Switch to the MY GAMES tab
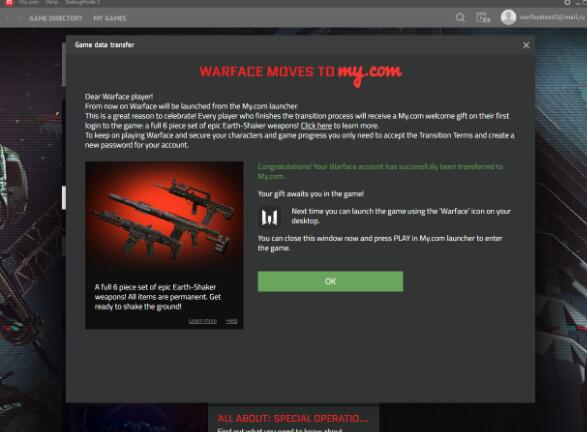Viewport: 587px width, 432px height. point(110,18)
